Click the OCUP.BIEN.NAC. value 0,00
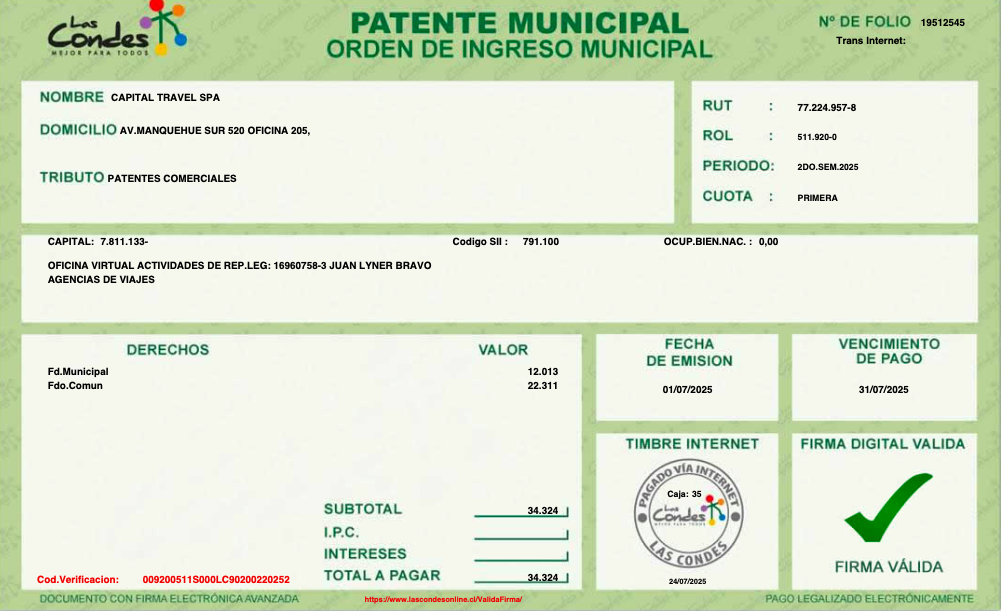Screen dimensions: 1001x611 click(x=768, y=242)
